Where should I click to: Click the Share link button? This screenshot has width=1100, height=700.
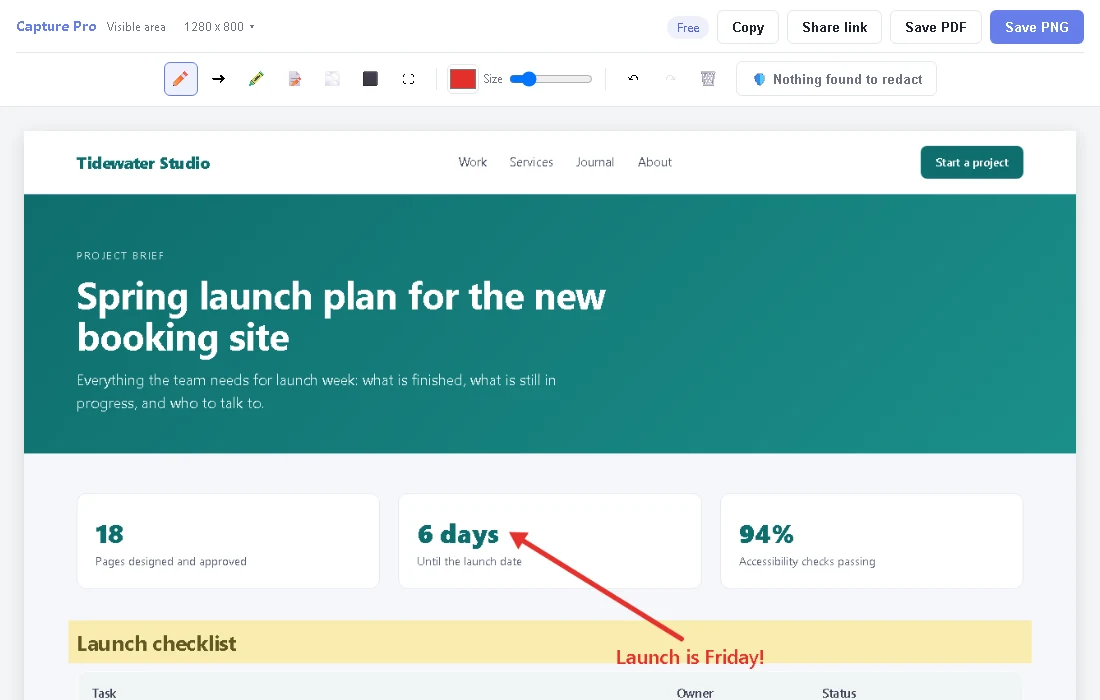coord(834,27)
